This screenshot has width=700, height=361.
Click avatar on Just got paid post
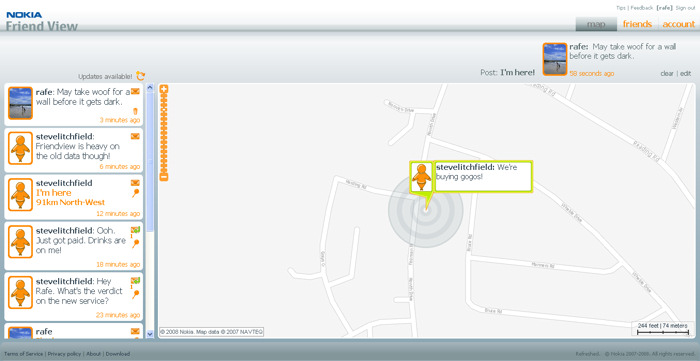tap(21, 241)
